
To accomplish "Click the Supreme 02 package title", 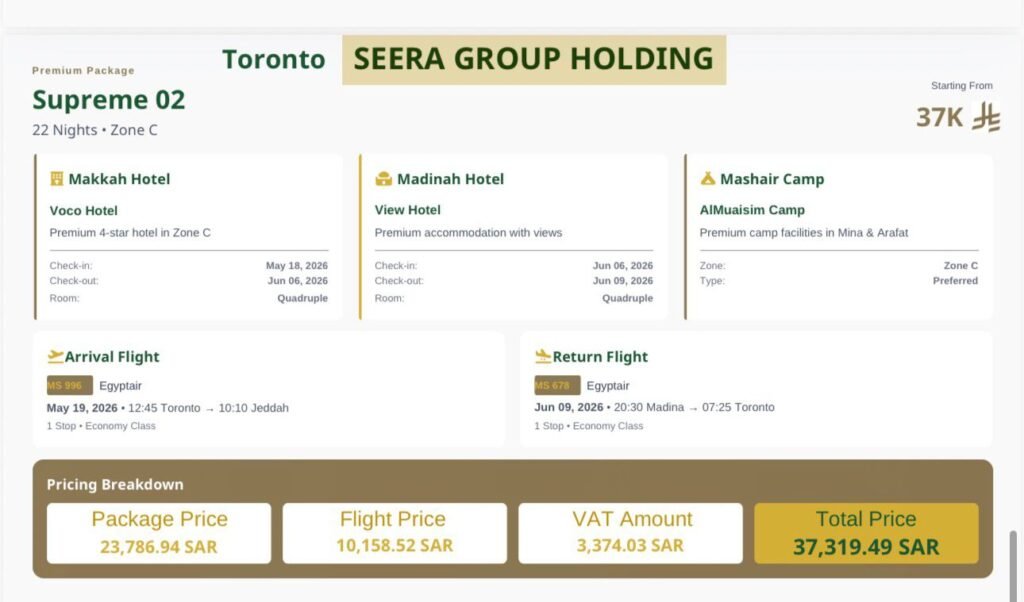I will point(108,100).
